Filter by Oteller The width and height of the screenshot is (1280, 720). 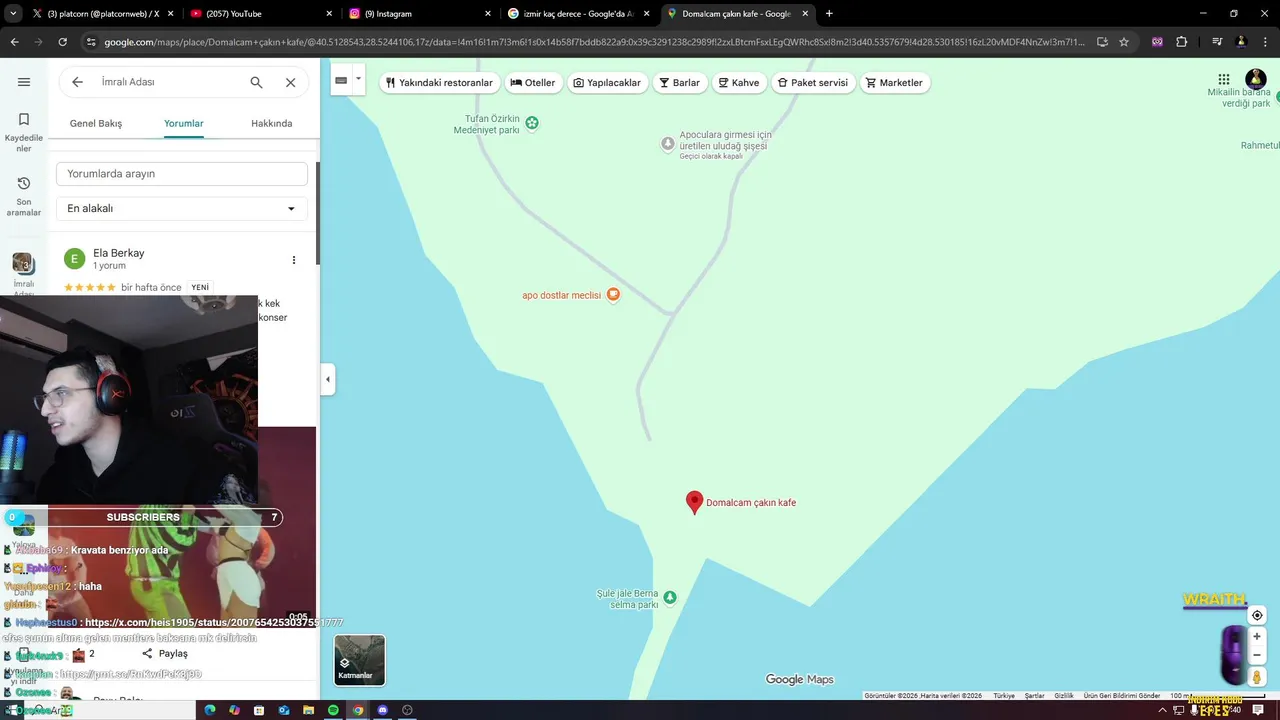click(533, 82)
